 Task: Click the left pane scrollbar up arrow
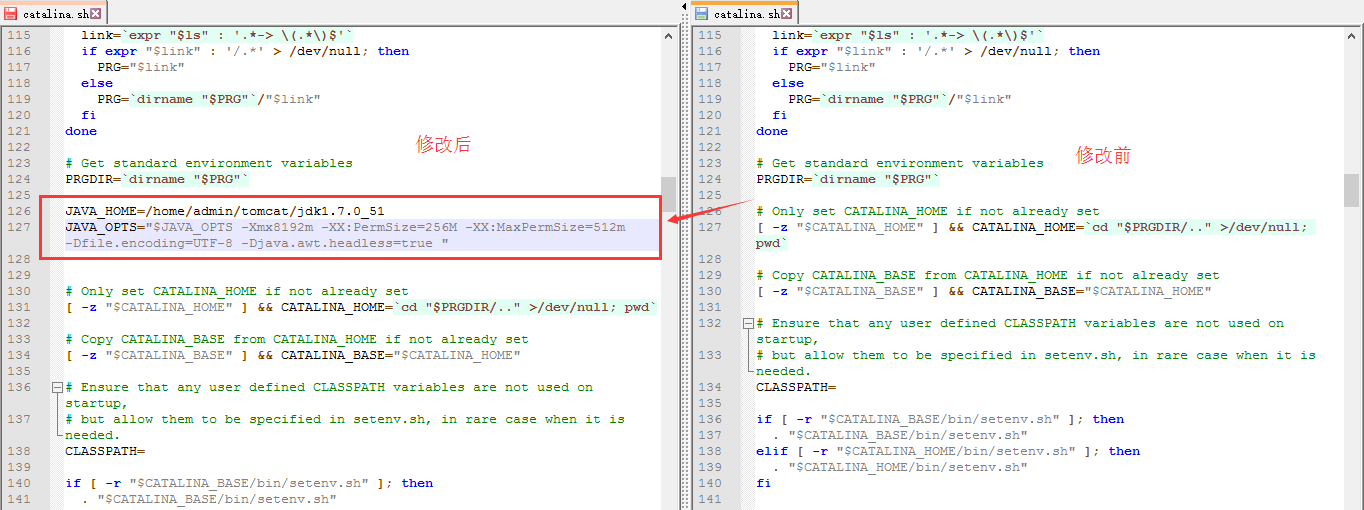[669, 35]
